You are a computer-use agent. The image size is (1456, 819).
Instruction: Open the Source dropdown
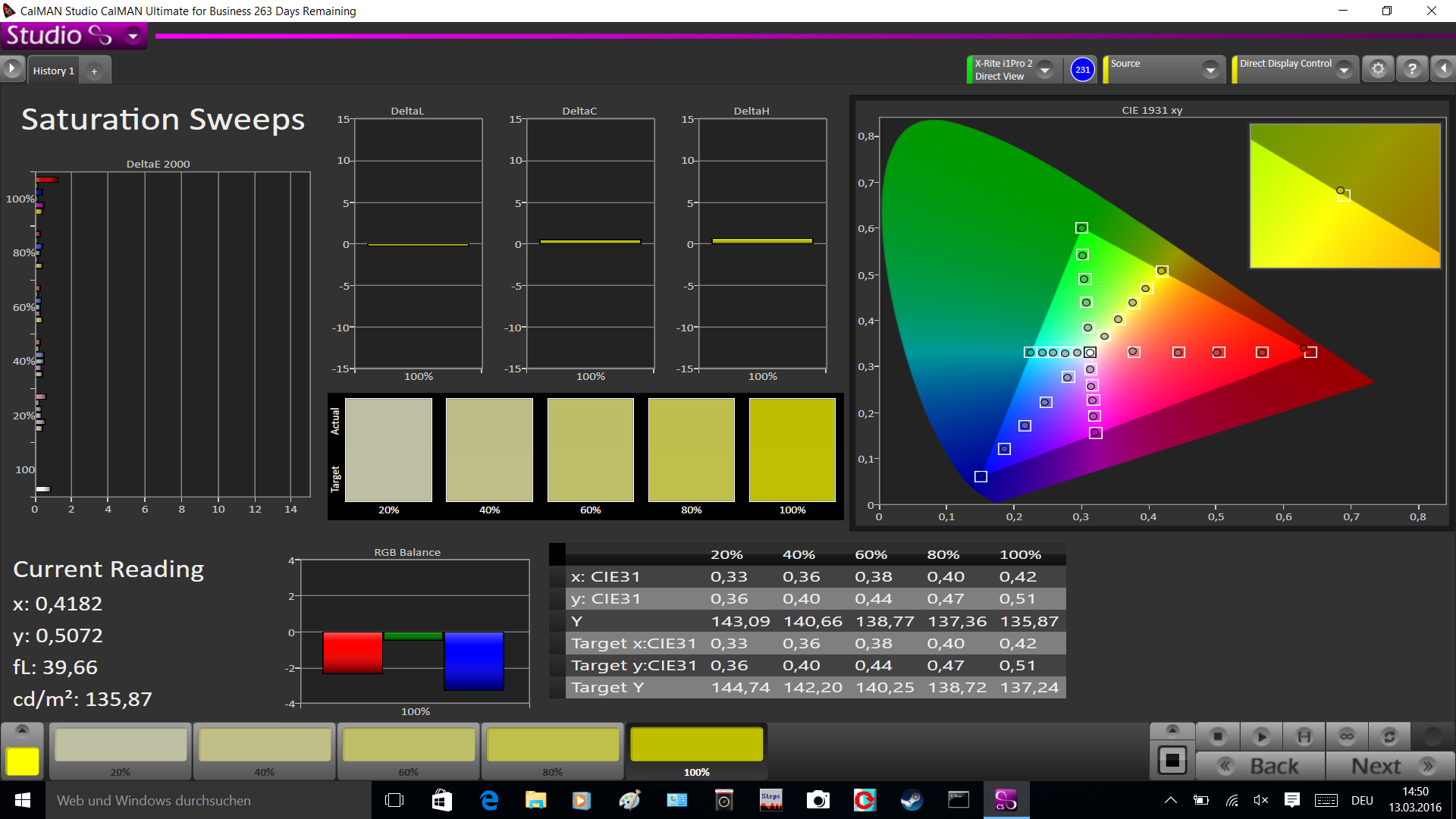1210,70
